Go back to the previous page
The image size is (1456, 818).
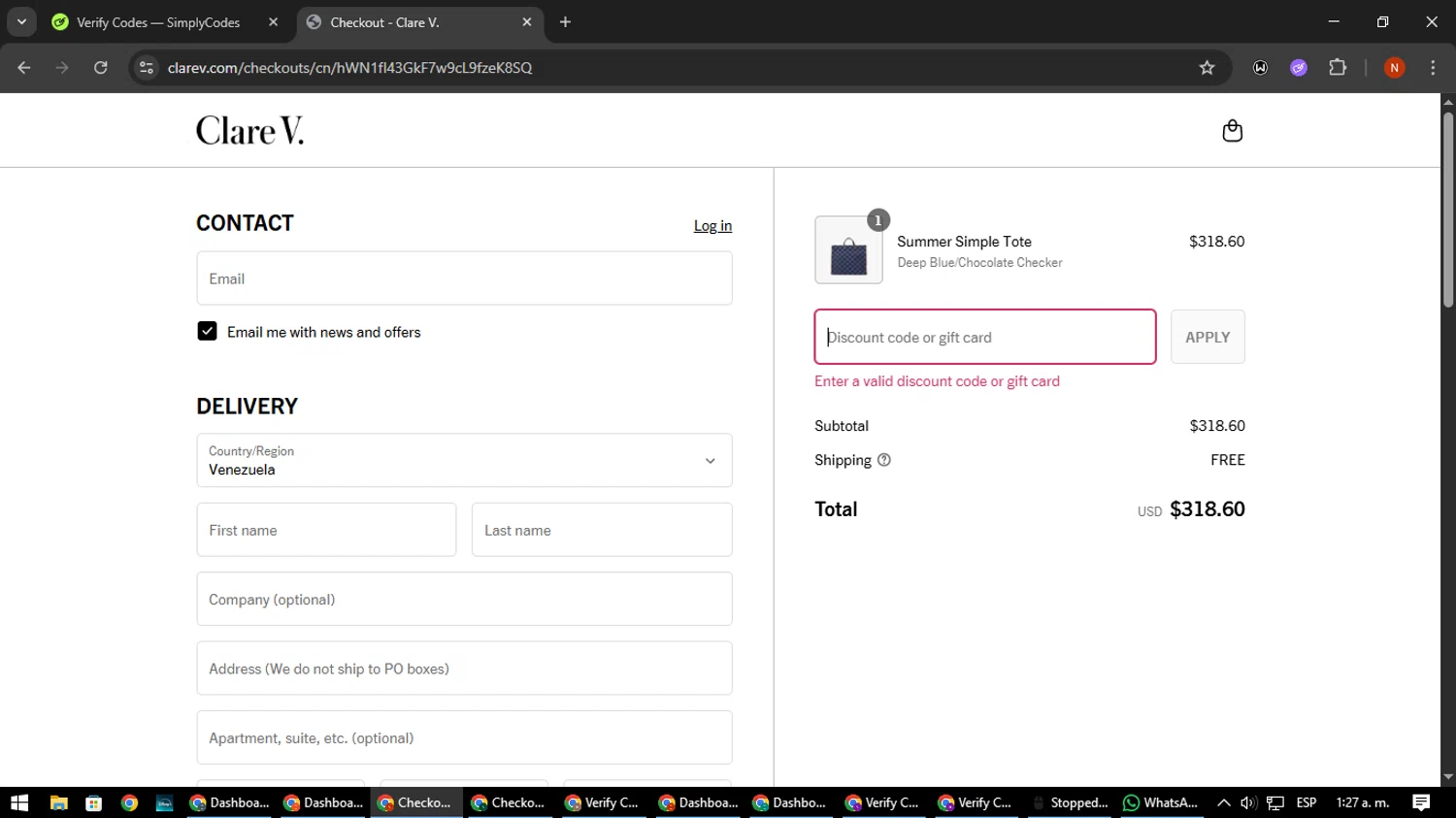24,68
